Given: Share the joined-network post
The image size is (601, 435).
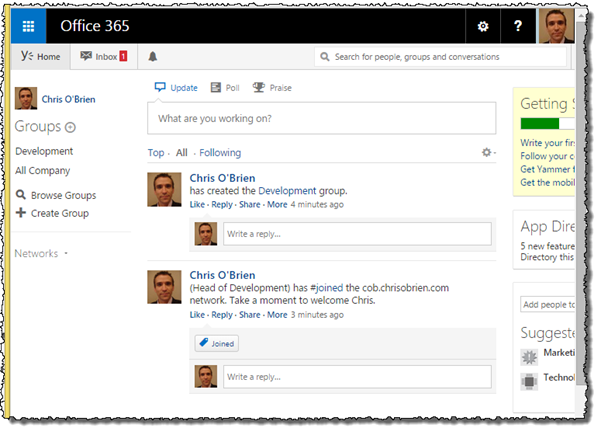Looking at the screenshot, I should pyautogui.click(x=250, y=315).
